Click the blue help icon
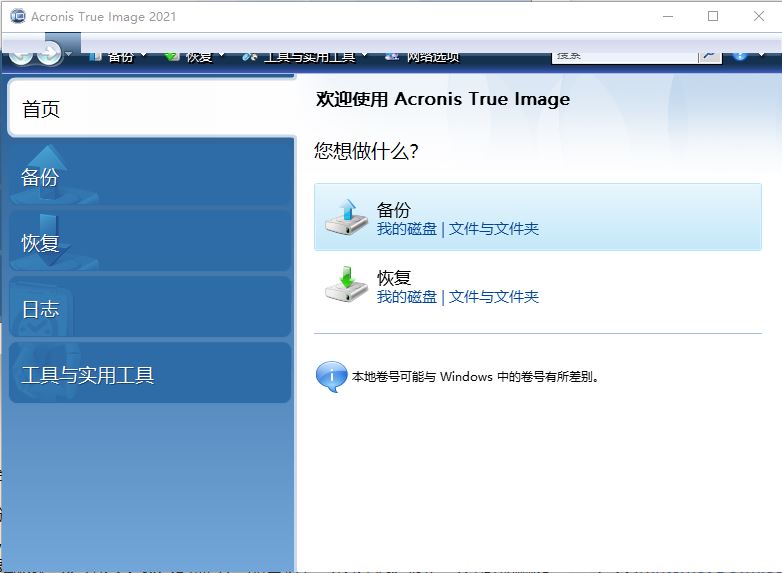Screen dimensions: 782x573 (x=740, y=56)
